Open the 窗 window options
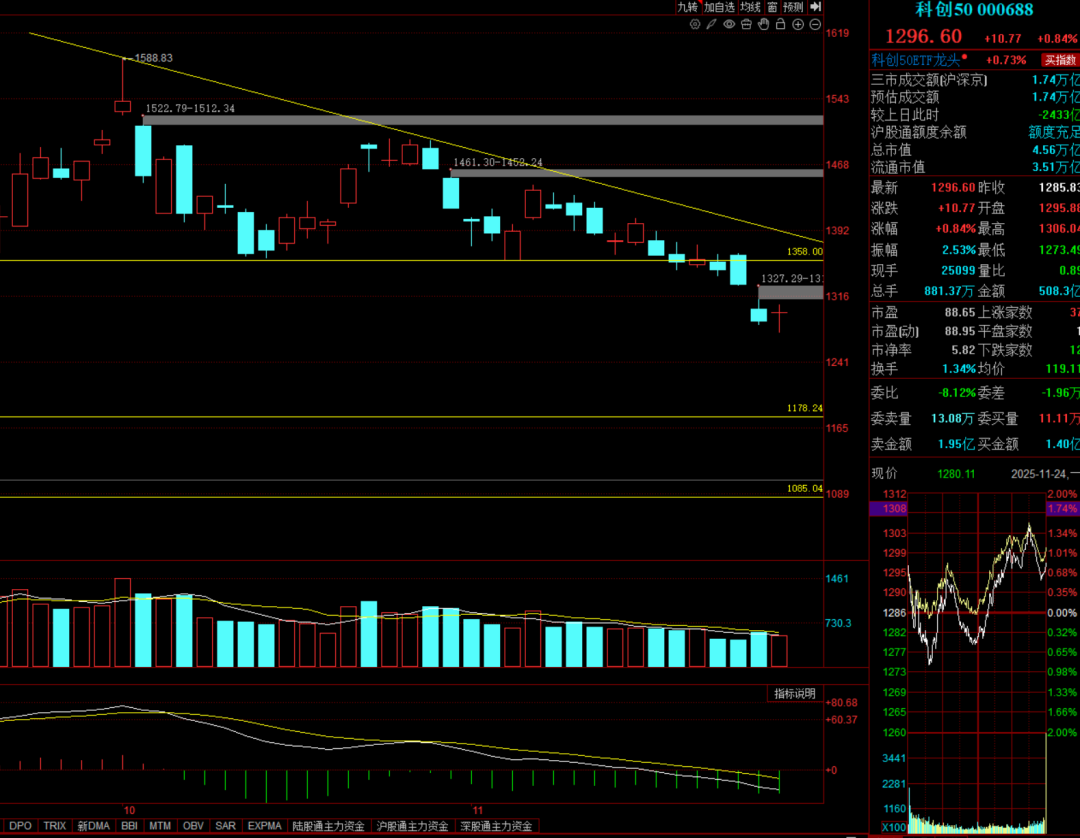The image size is (1080, 838). pos(772,7)
